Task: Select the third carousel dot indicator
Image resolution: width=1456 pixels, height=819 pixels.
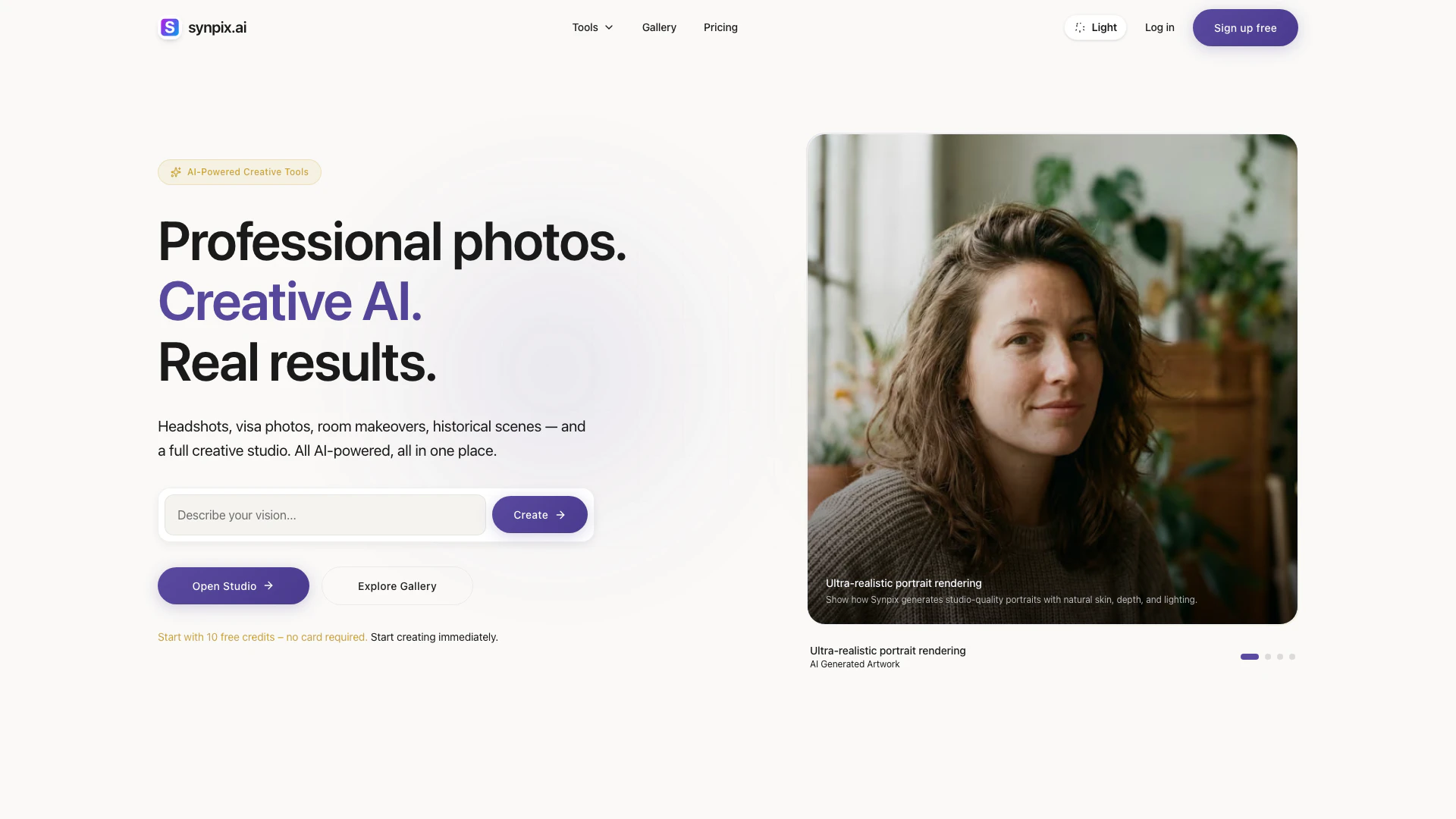Action: pyautogui.click(x=1280, y=657)
